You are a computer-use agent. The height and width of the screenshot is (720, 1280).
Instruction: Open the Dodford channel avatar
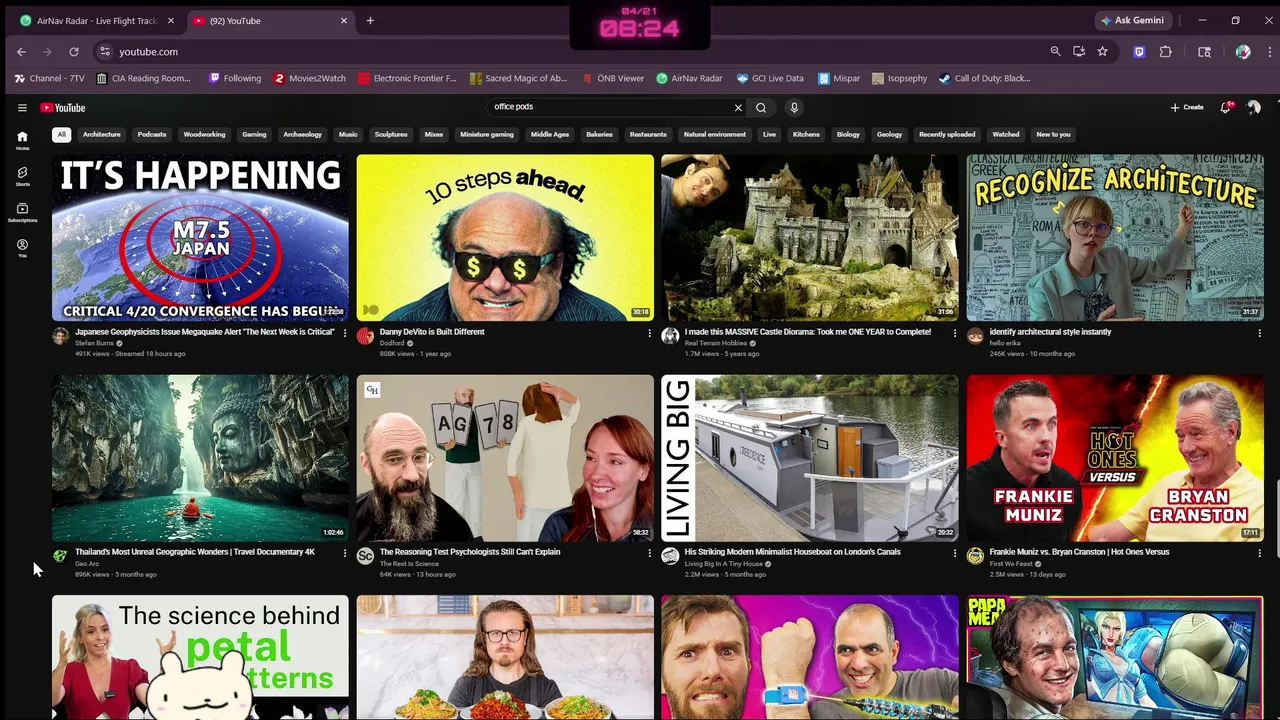click(365, 336)
